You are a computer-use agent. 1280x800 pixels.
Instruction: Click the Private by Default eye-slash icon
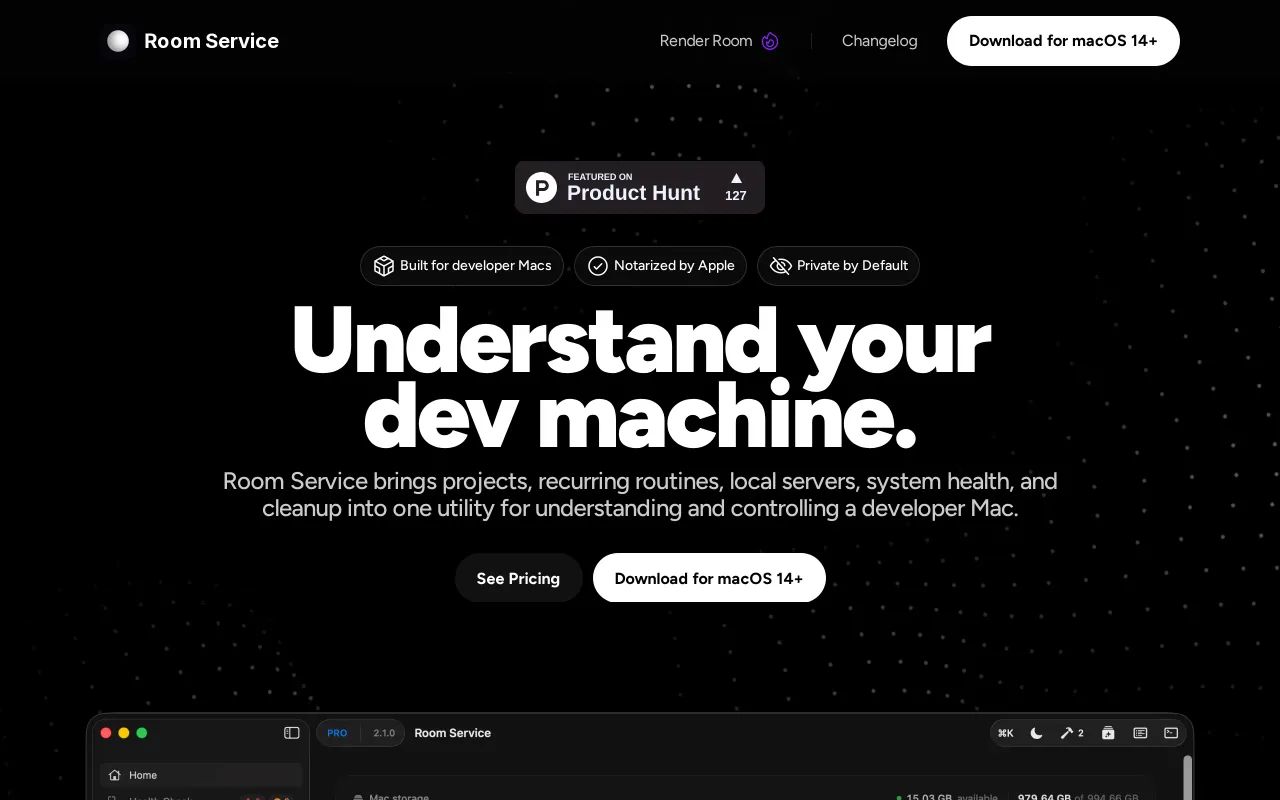[780, 266]
